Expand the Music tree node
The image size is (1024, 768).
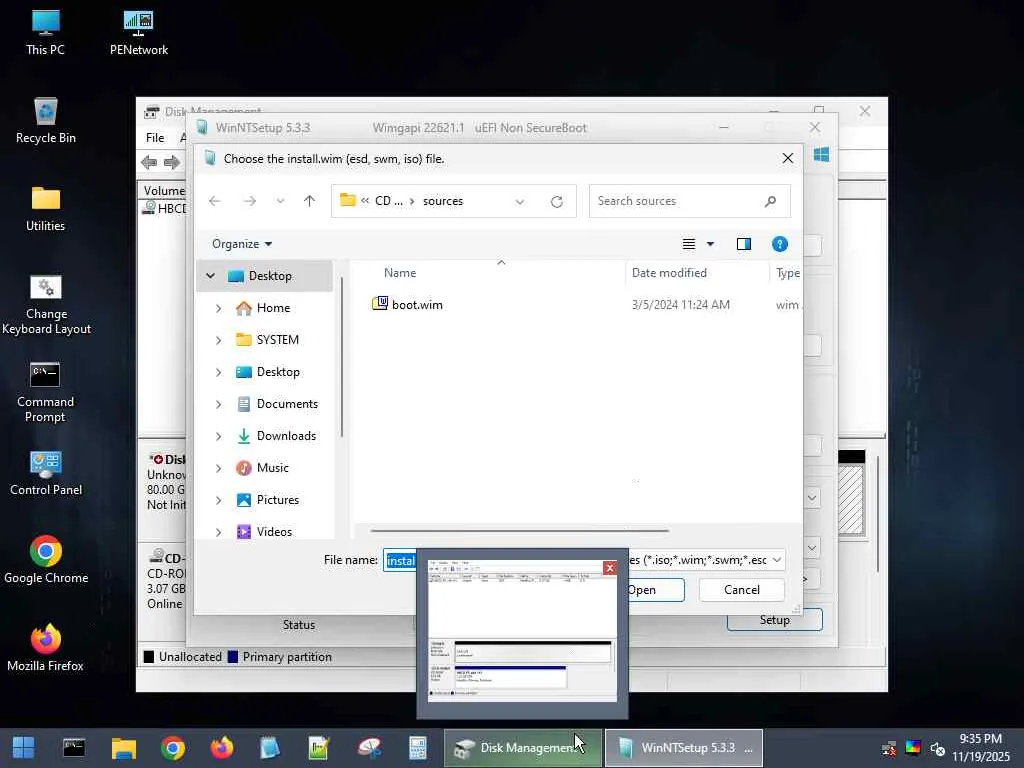218,468
